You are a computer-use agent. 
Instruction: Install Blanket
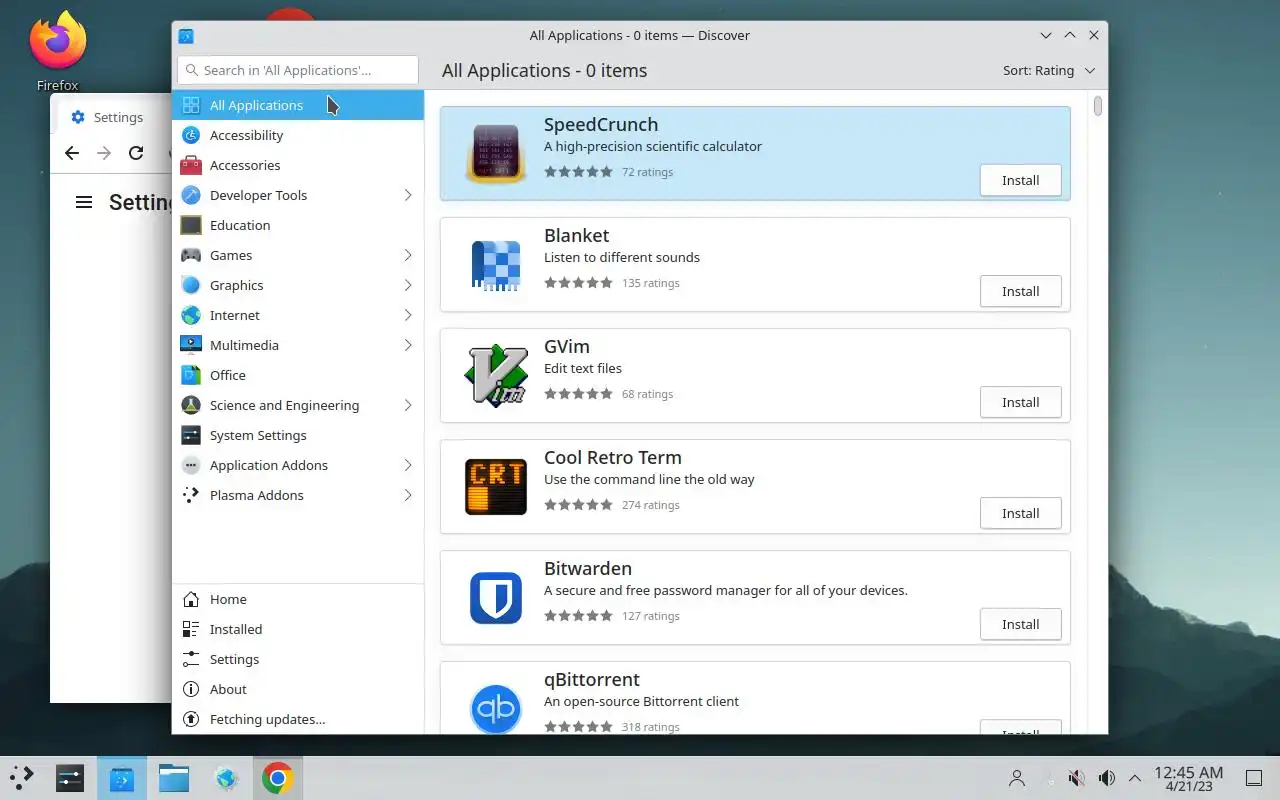[x=1020, y=291]
